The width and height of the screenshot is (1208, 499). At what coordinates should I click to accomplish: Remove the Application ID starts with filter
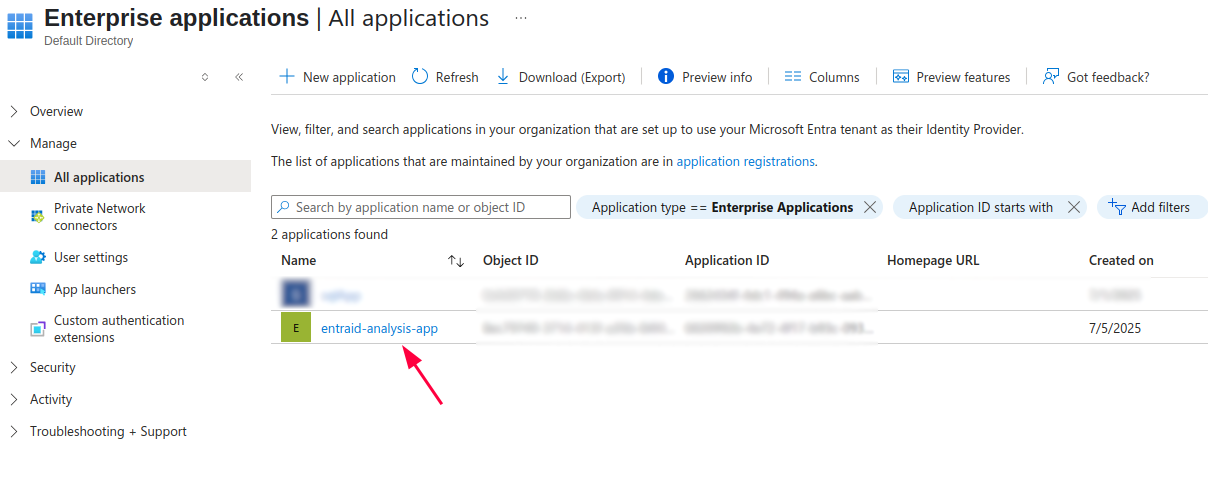point(1073,207)
